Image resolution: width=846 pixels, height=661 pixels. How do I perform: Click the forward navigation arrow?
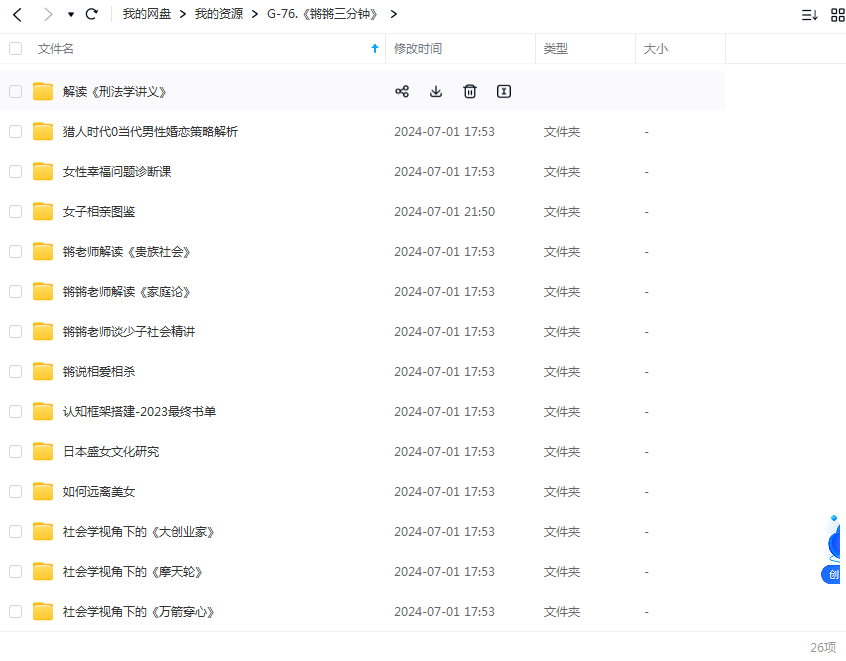click(46, 14)
